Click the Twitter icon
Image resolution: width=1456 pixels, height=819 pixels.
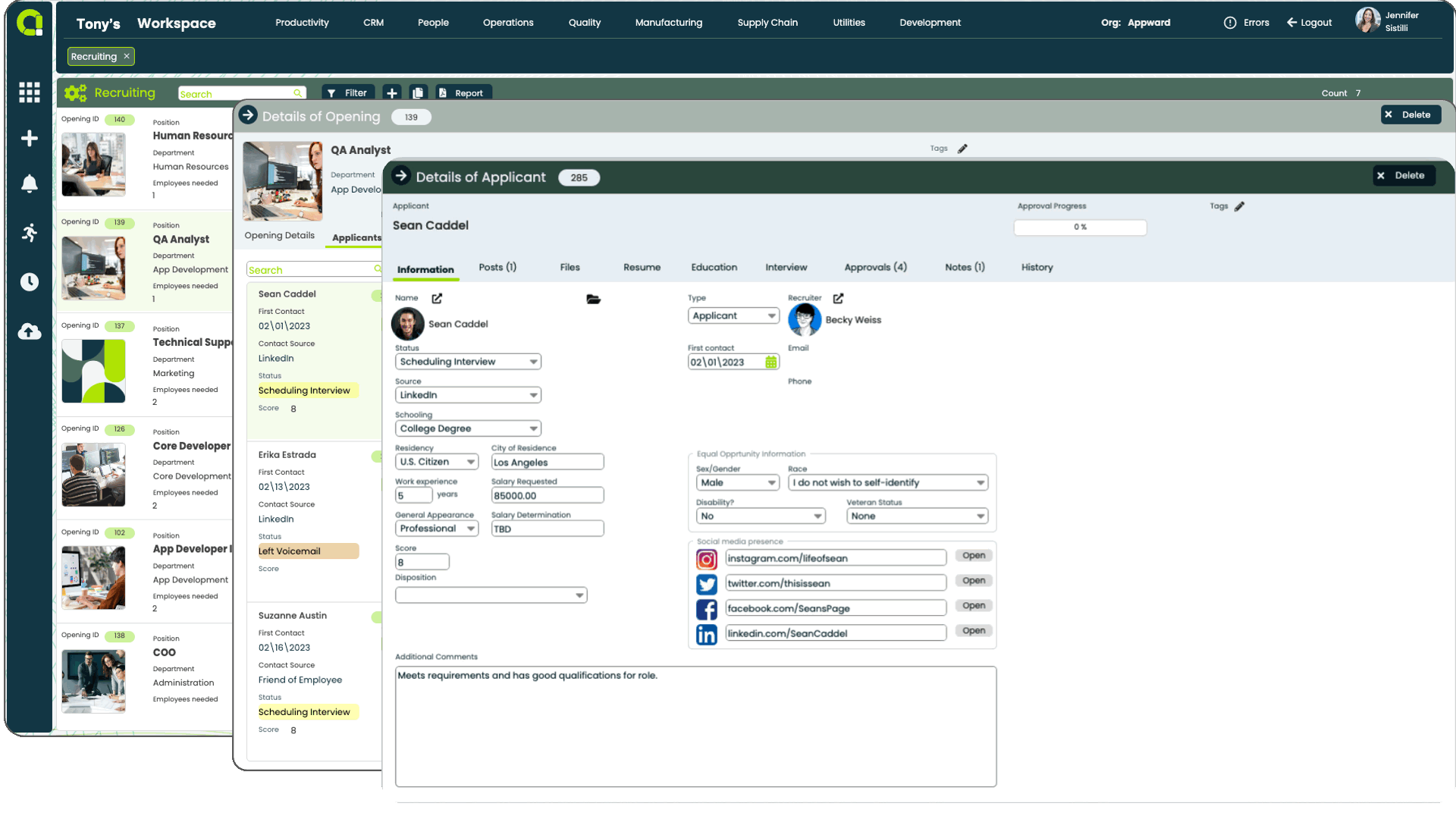click(x=707, y=585)
